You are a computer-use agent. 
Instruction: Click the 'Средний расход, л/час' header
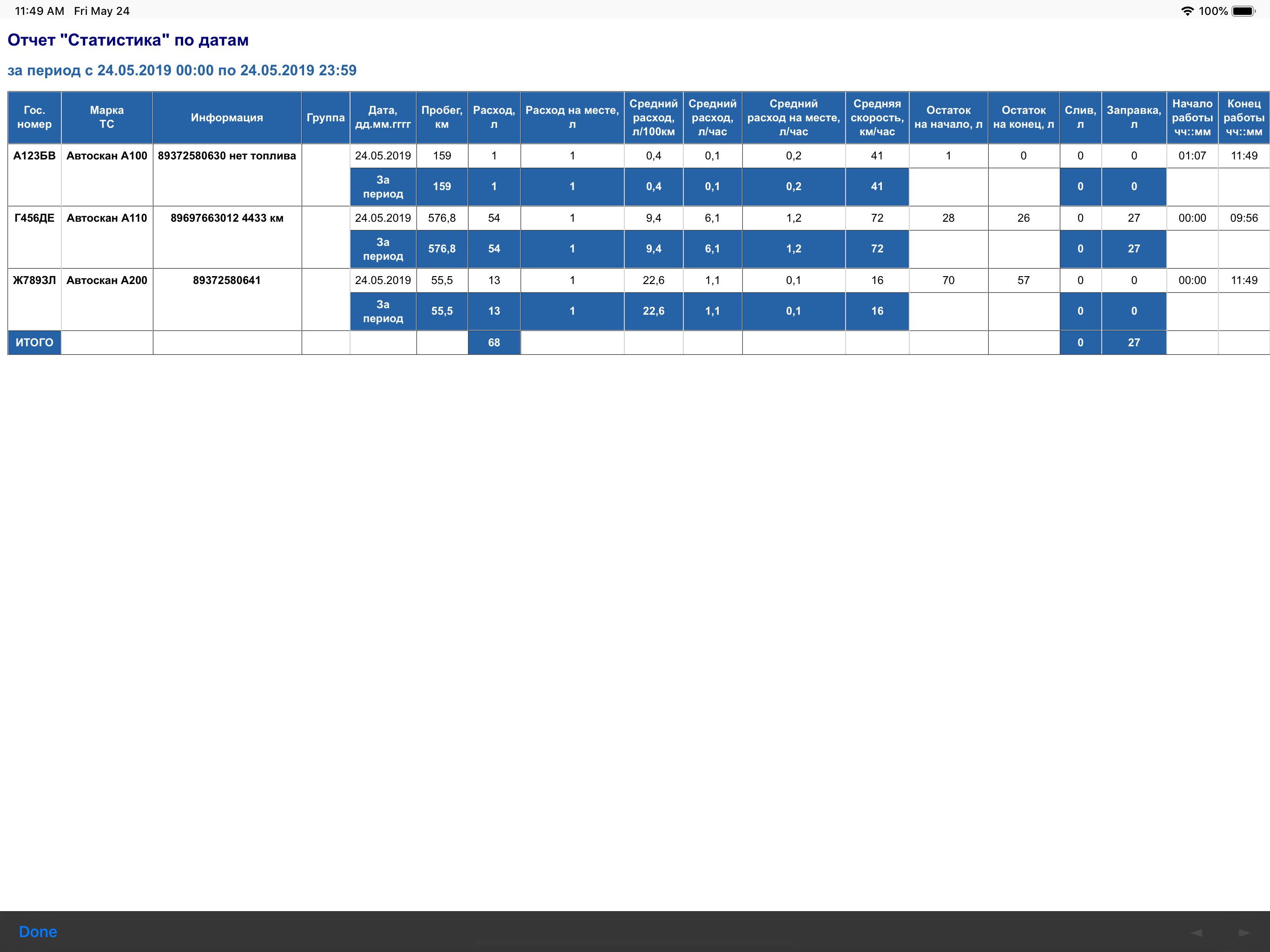713,117
